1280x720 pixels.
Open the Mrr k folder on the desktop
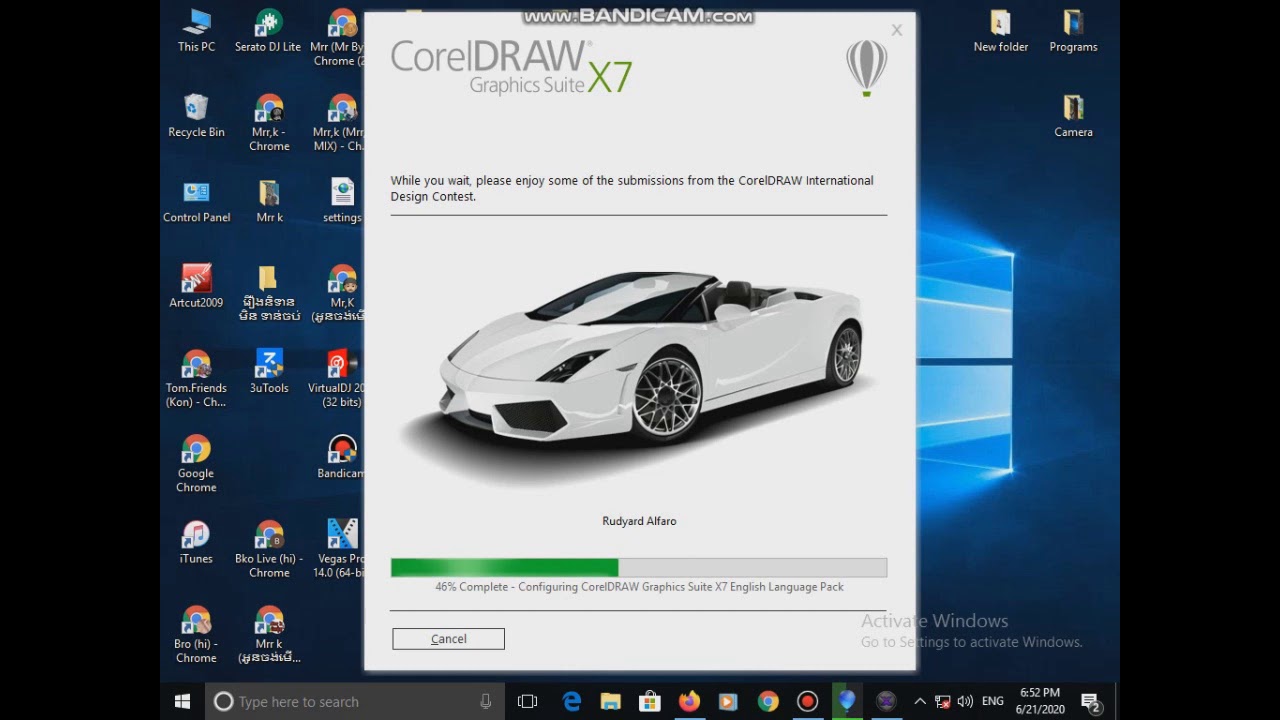click(269, 201)
